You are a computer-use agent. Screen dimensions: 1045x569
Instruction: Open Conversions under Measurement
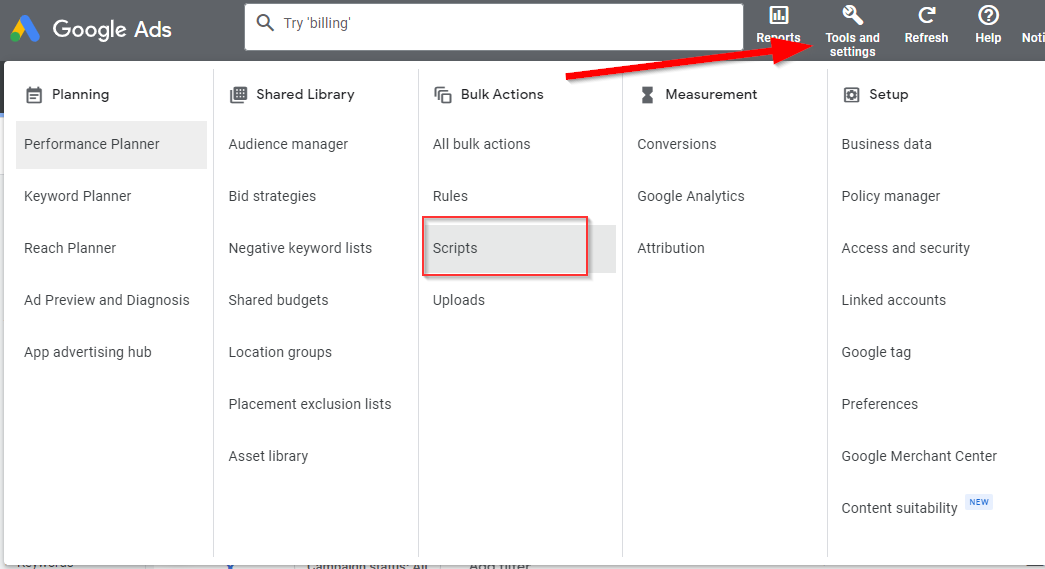[676, 144]
